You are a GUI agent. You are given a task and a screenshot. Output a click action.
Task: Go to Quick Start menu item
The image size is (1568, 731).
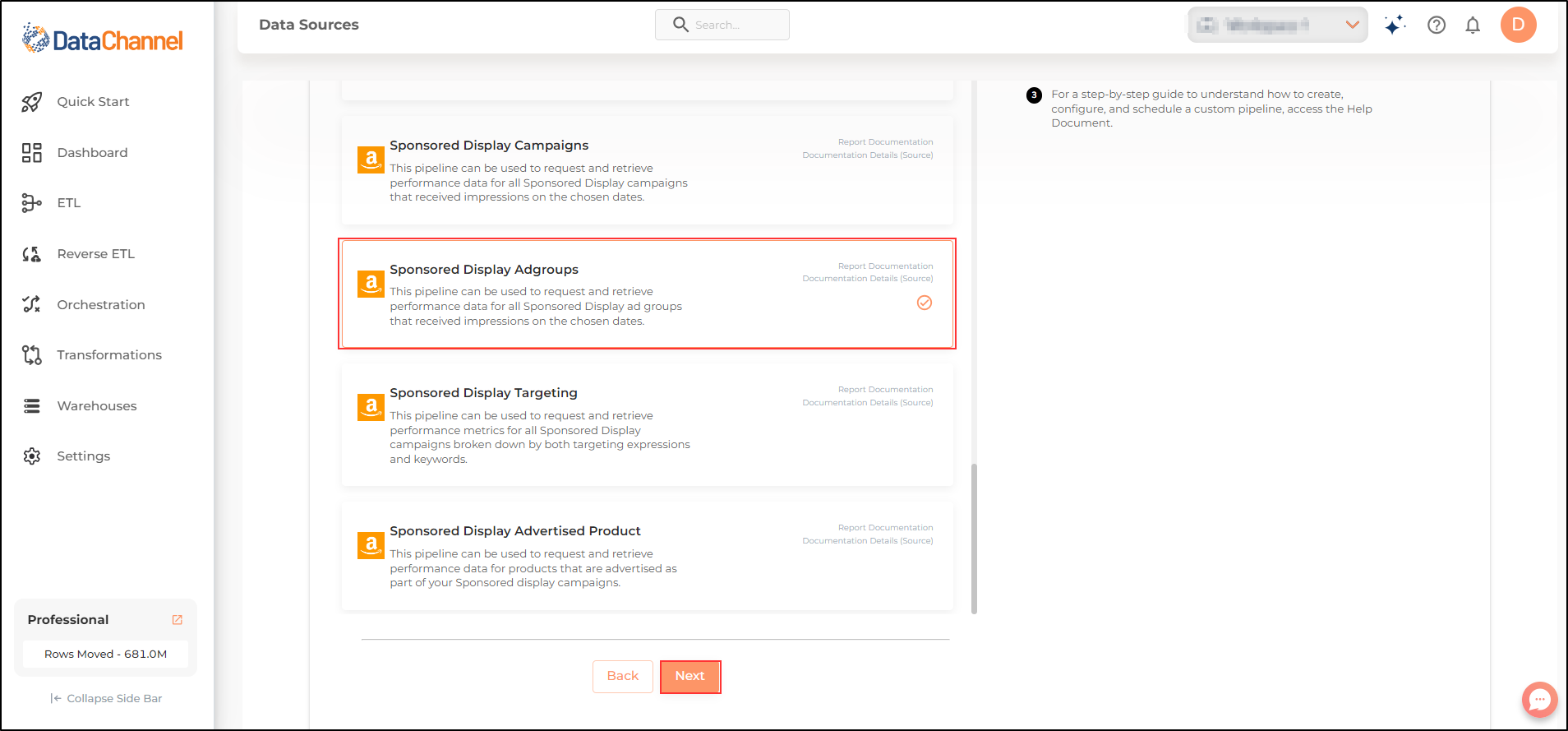[x=93, y=102]
